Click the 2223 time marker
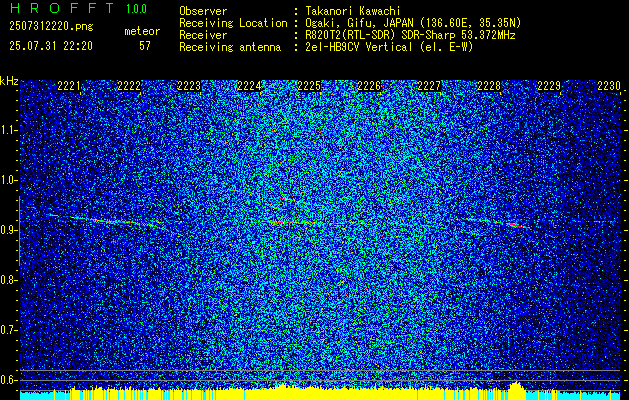The width and height of the screenshot is (629, 400). (x=189, y=86)
